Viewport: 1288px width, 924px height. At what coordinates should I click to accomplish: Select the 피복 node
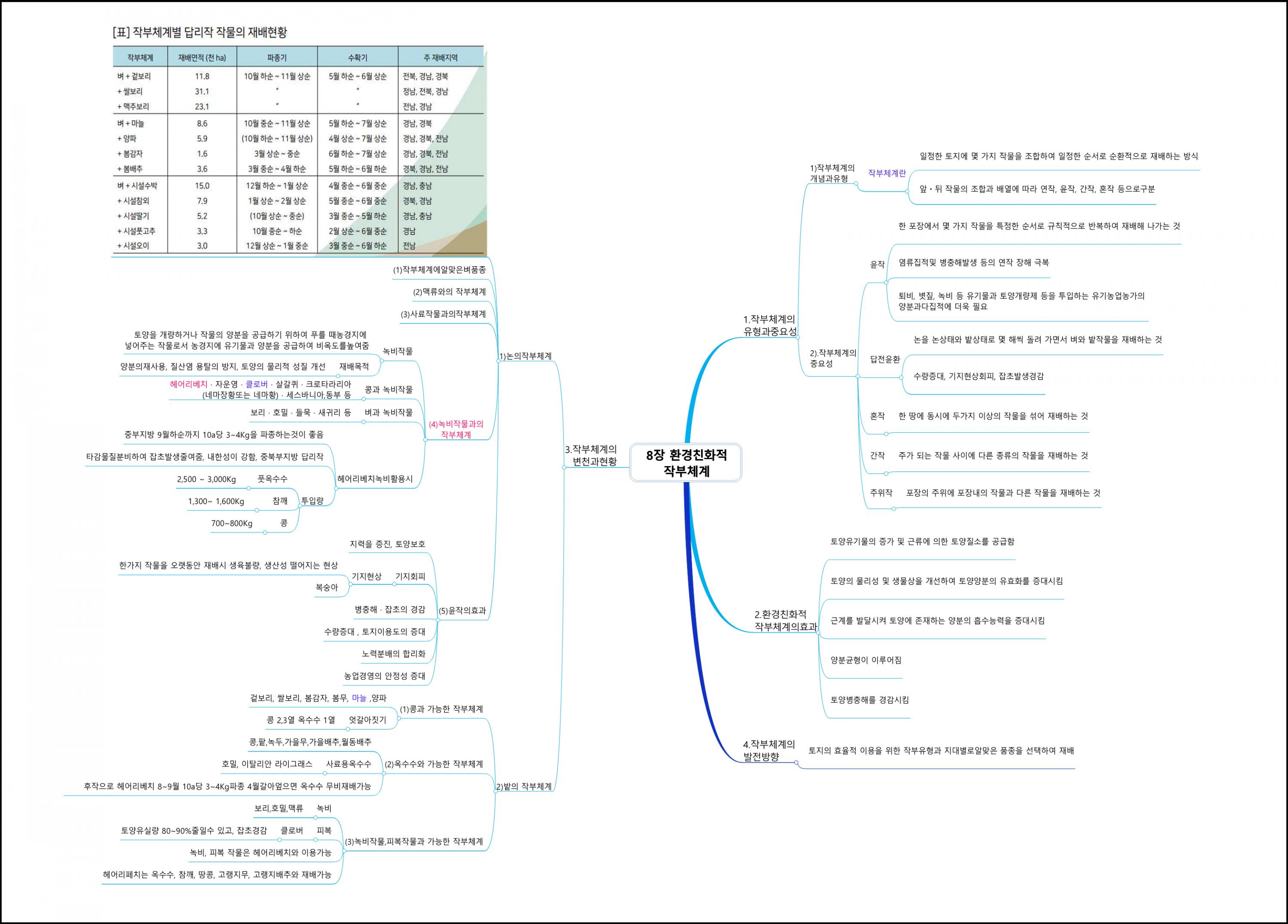pos(324,830)
